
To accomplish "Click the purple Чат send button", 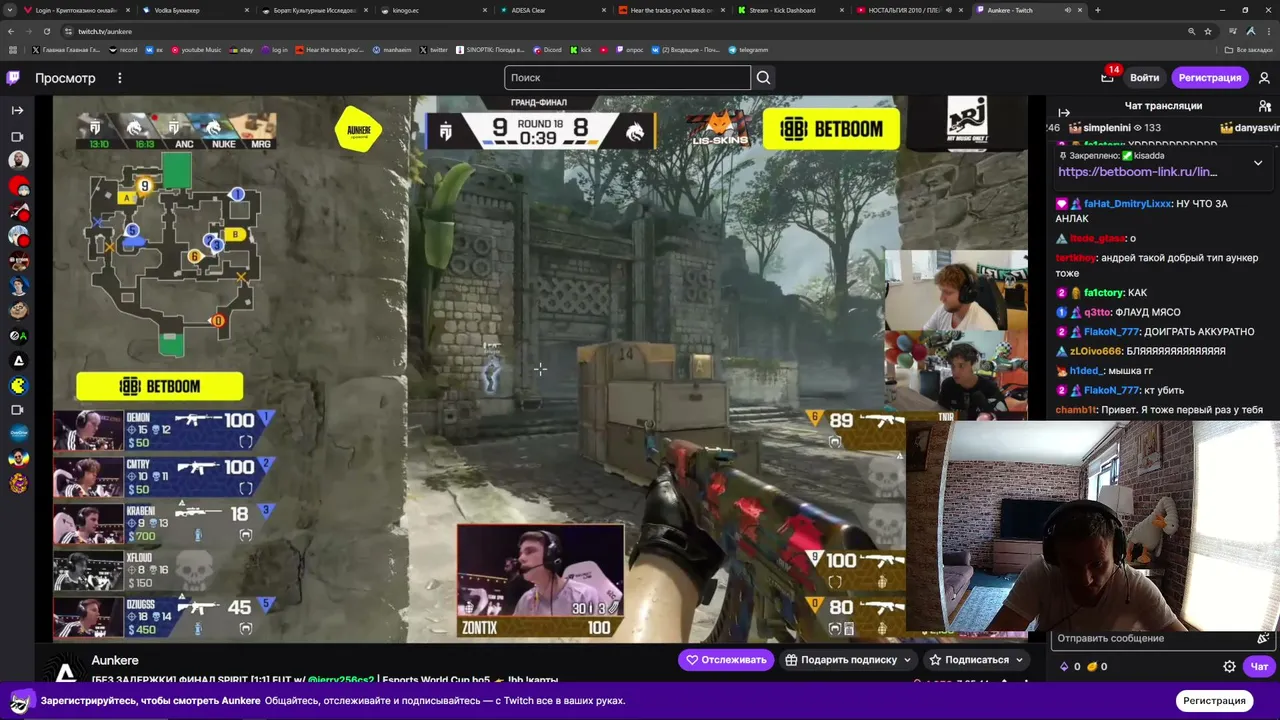I will 1259,666.
